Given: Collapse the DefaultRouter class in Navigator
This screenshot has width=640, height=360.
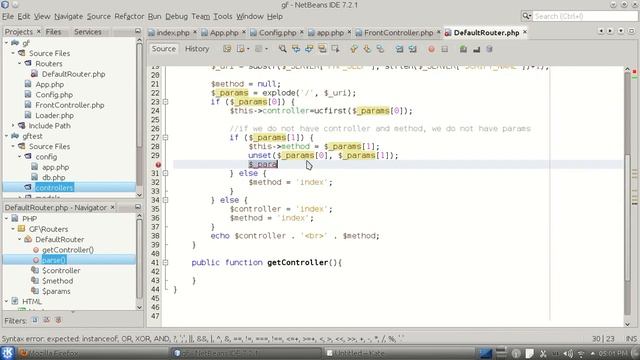Looking at the screenshot, I should pyautogui.click(x=20, y=239).
